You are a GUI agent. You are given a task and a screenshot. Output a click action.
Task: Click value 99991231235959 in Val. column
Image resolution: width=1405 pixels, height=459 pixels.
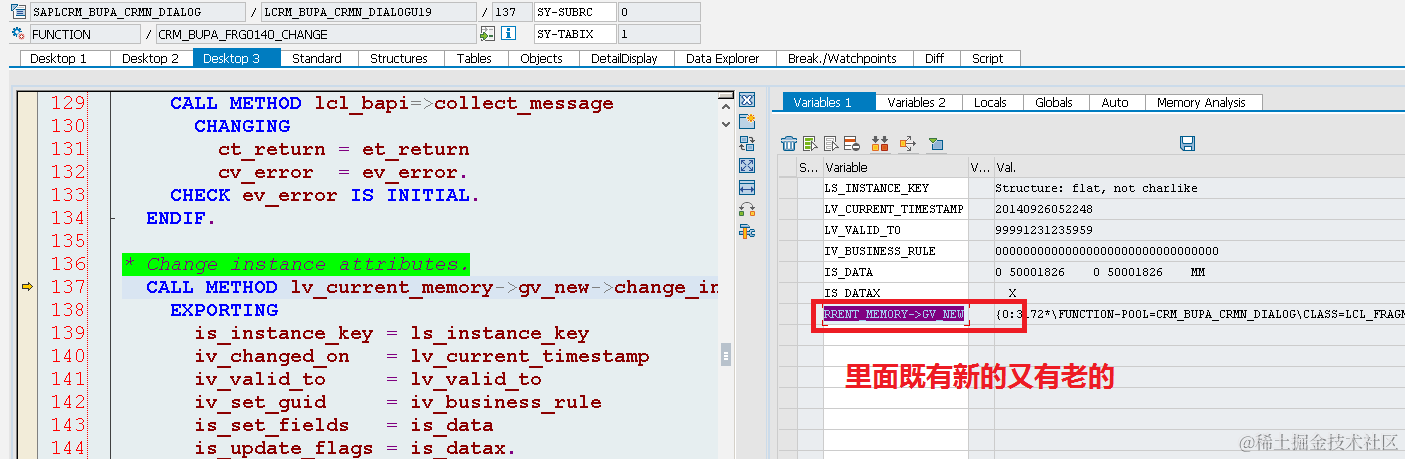pyautogui.click(x=1044, y=230)
